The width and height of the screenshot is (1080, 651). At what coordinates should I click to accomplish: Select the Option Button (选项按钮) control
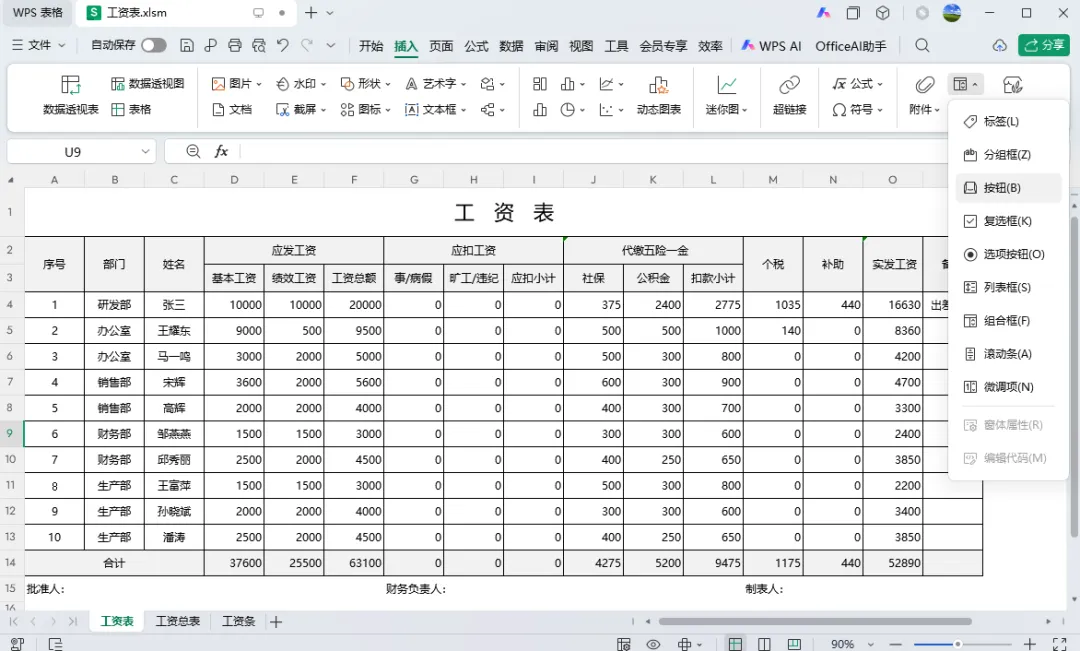point(1008,254)
